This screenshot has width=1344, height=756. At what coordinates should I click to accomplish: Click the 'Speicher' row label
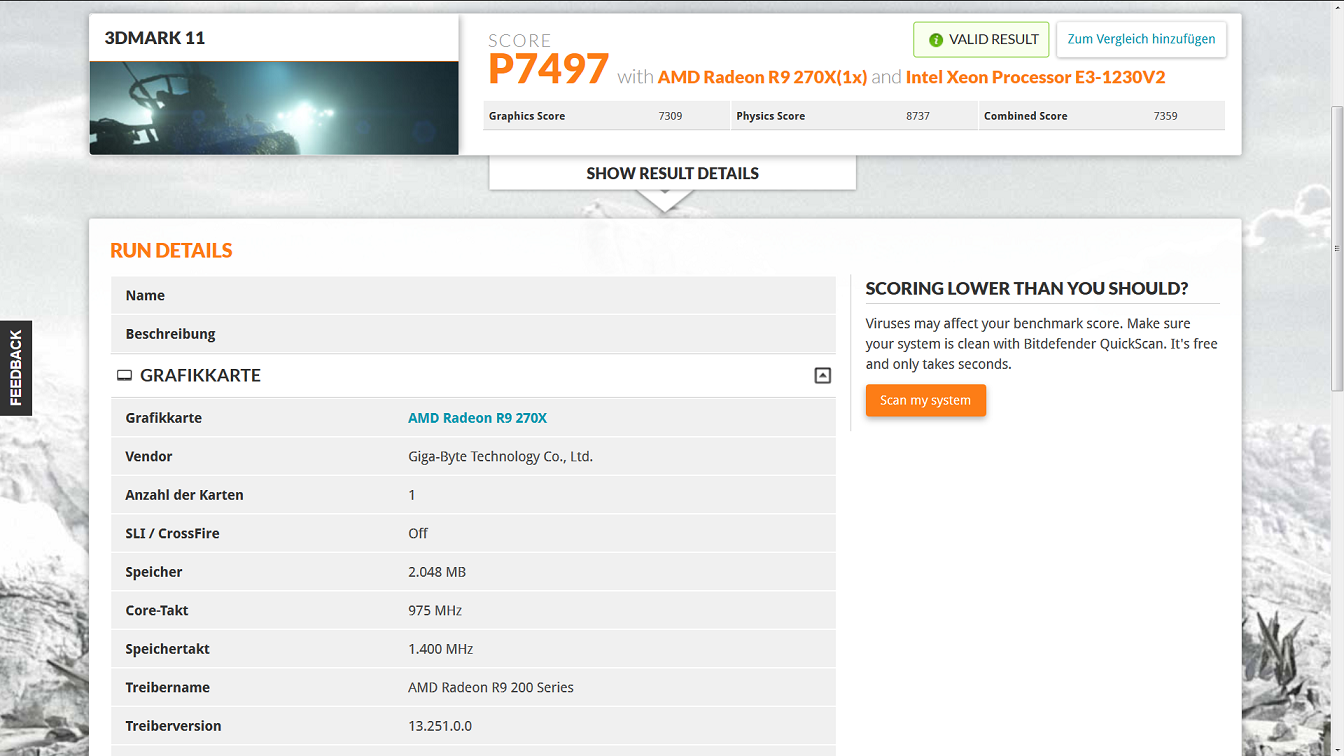click(x=154, y=572)
